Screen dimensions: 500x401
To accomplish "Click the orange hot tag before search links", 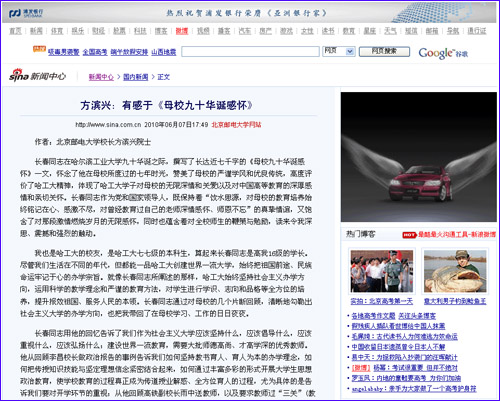I will [x=39, y=49].
